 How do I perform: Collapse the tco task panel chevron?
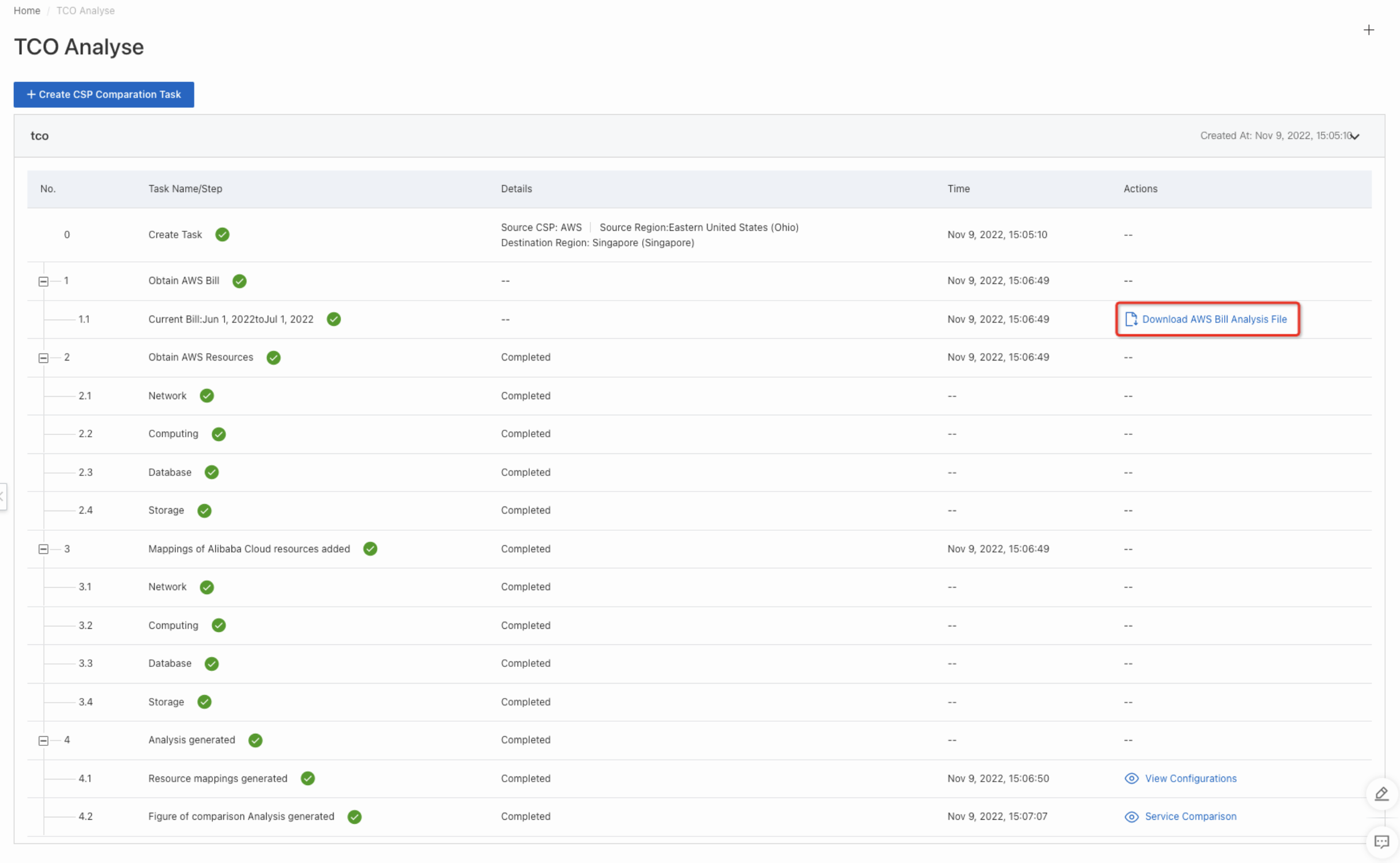click(1356, 136)
